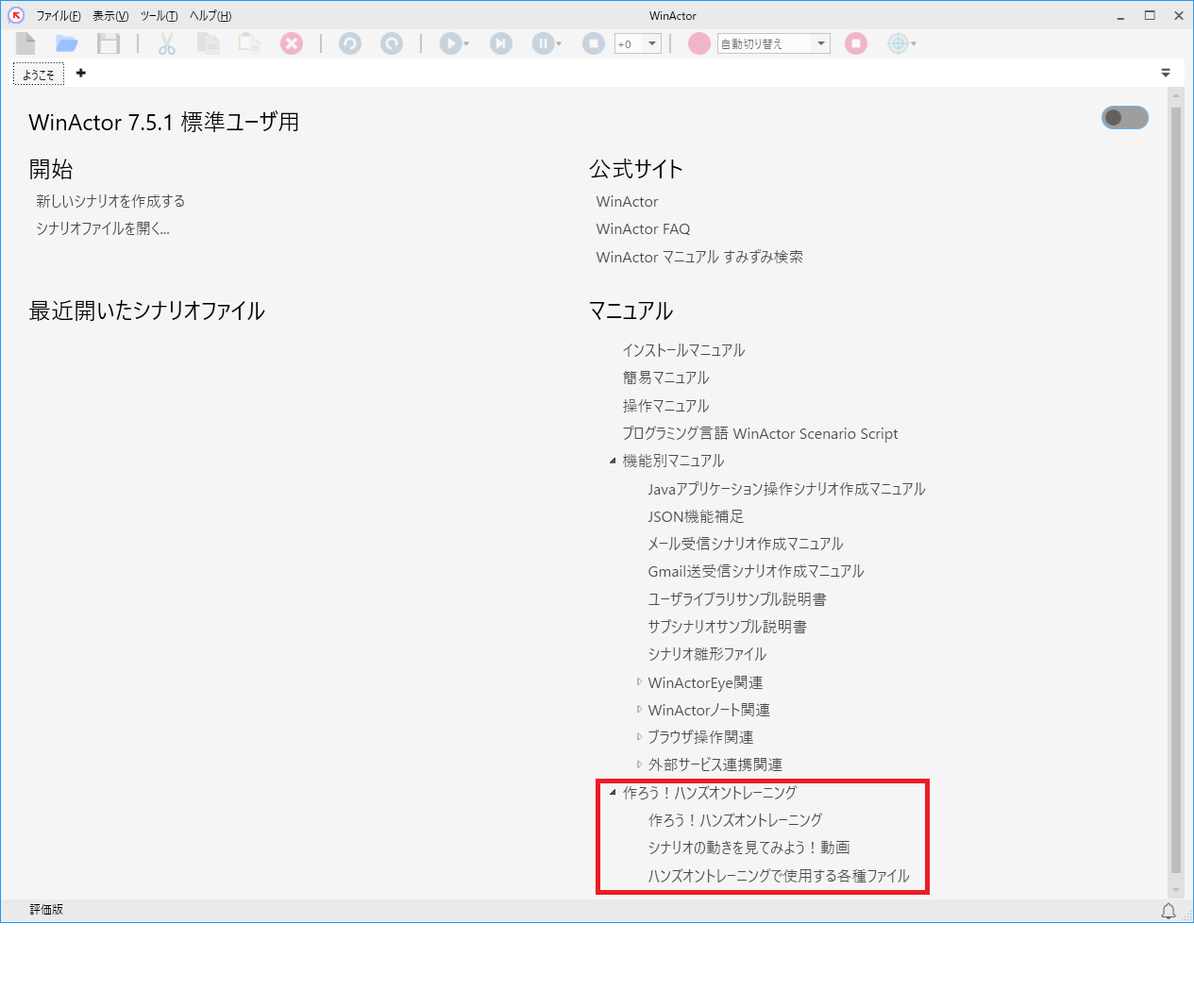The width and height of the screenshot is (1194, 1008).
Task: Click the paste clipboard icon
Action: coord(249,43)
